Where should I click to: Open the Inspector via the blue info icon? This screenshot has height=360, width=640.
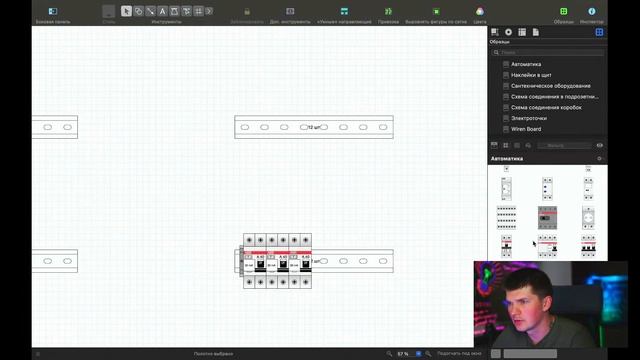click(x=591, y=11)
